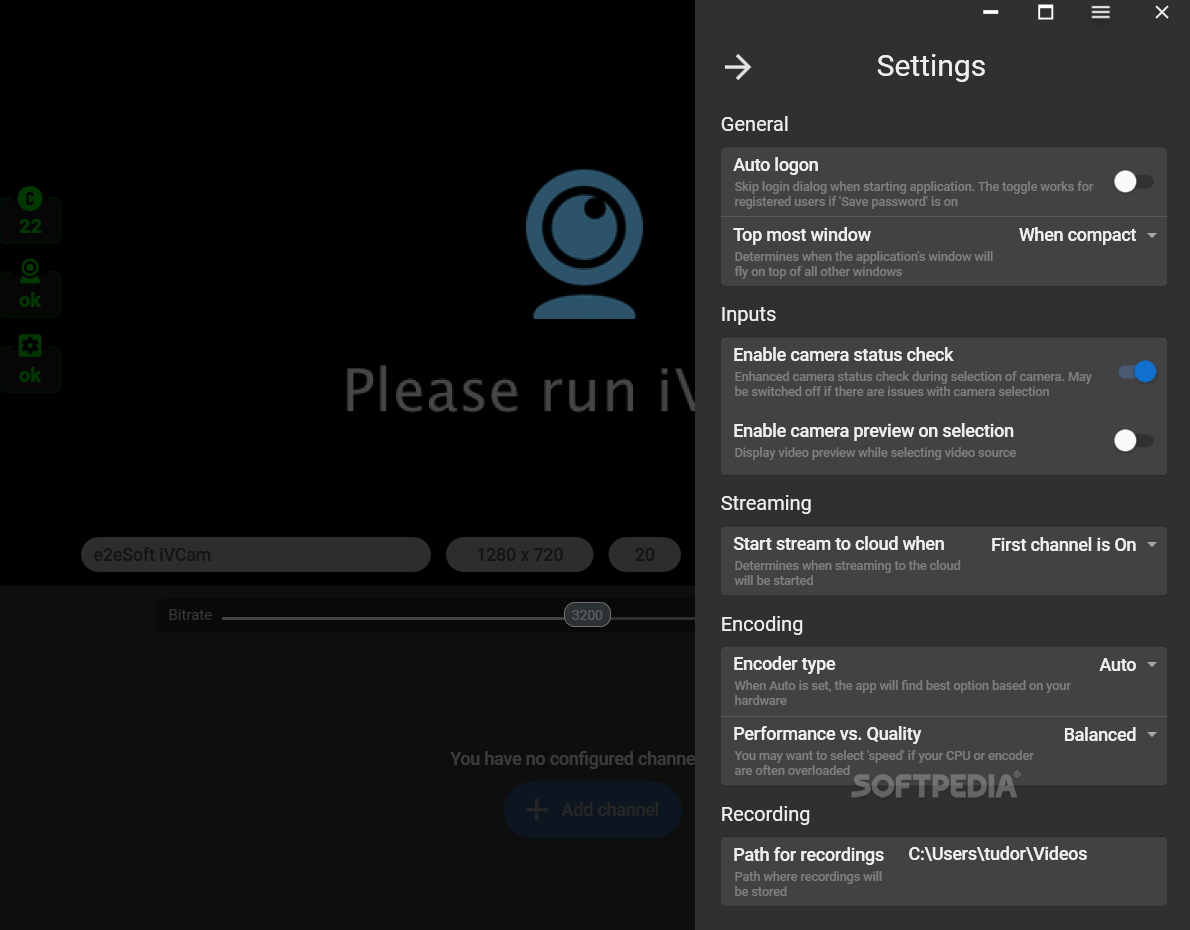Click the Add channel button

[x=593, y=809]
